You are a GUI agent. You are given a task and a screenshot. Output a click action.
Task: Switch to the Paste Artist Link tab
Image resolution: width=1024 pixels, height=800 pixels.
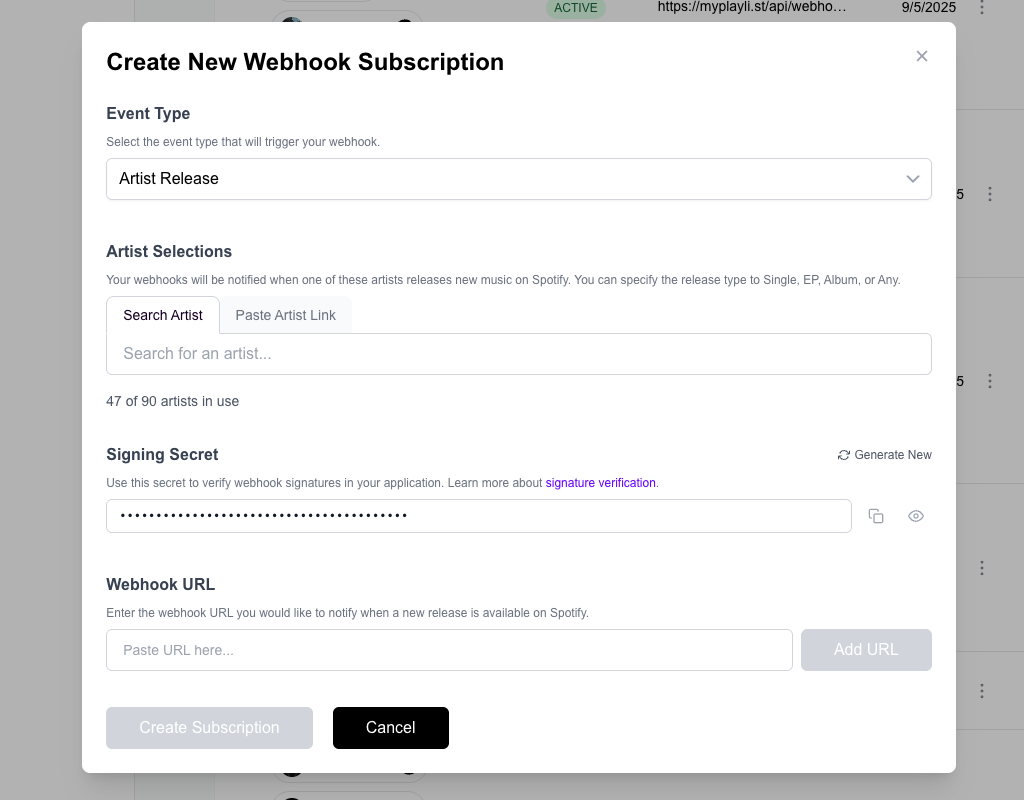pos(285,315)
